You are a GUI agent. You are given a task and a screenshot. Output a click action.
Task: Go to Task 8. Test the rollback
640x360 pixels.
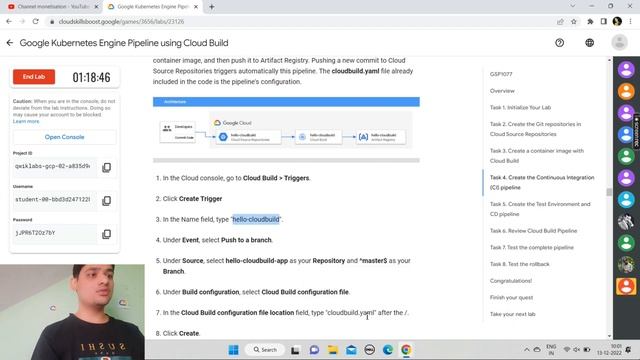click(x=520, y=264)
